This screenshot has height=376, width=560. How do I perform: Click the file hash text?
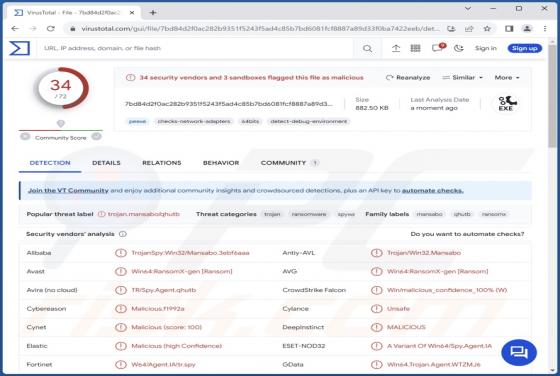coord(229,104)
